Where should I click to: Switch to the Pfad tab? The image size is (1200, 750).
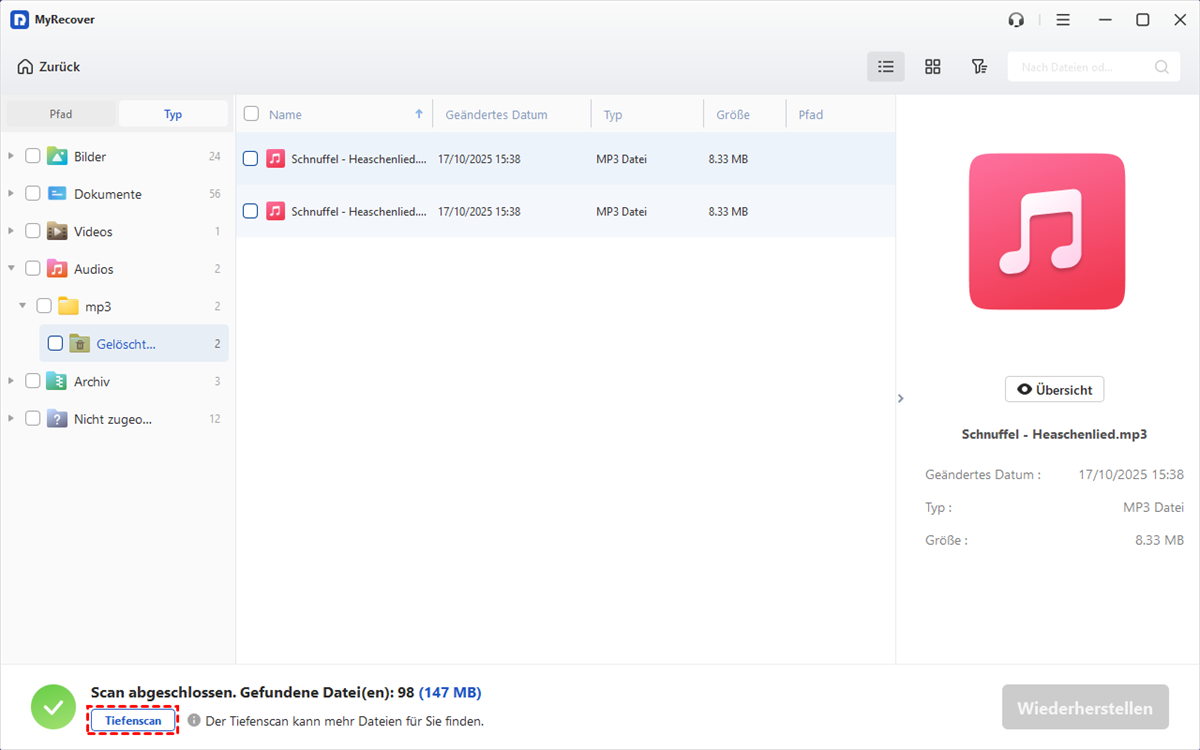click(61, 114)
